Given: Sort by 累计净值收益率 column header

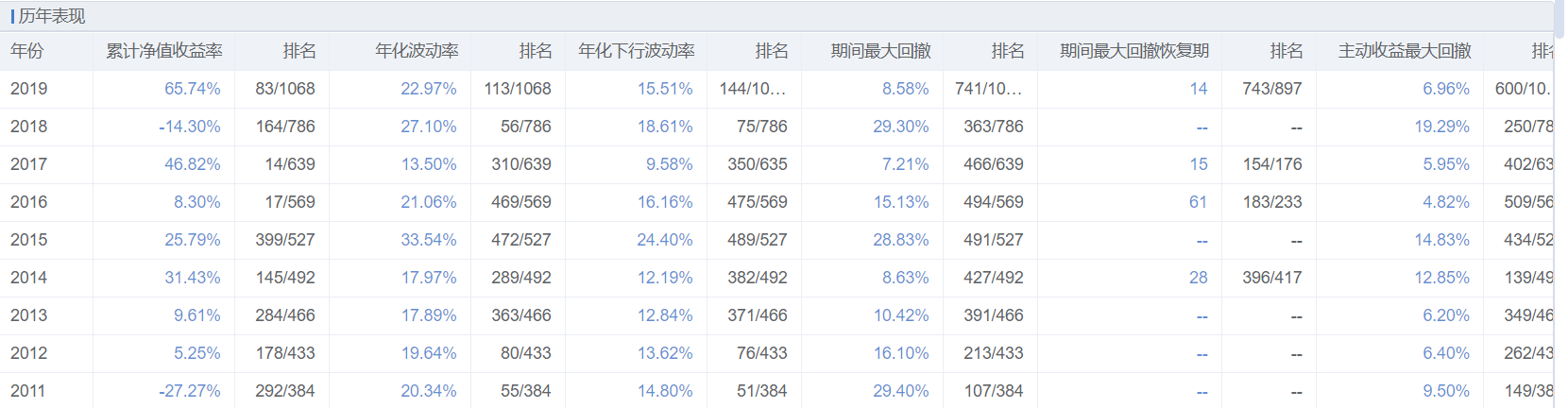Looking at the screenshot, I should click(163, 51).
